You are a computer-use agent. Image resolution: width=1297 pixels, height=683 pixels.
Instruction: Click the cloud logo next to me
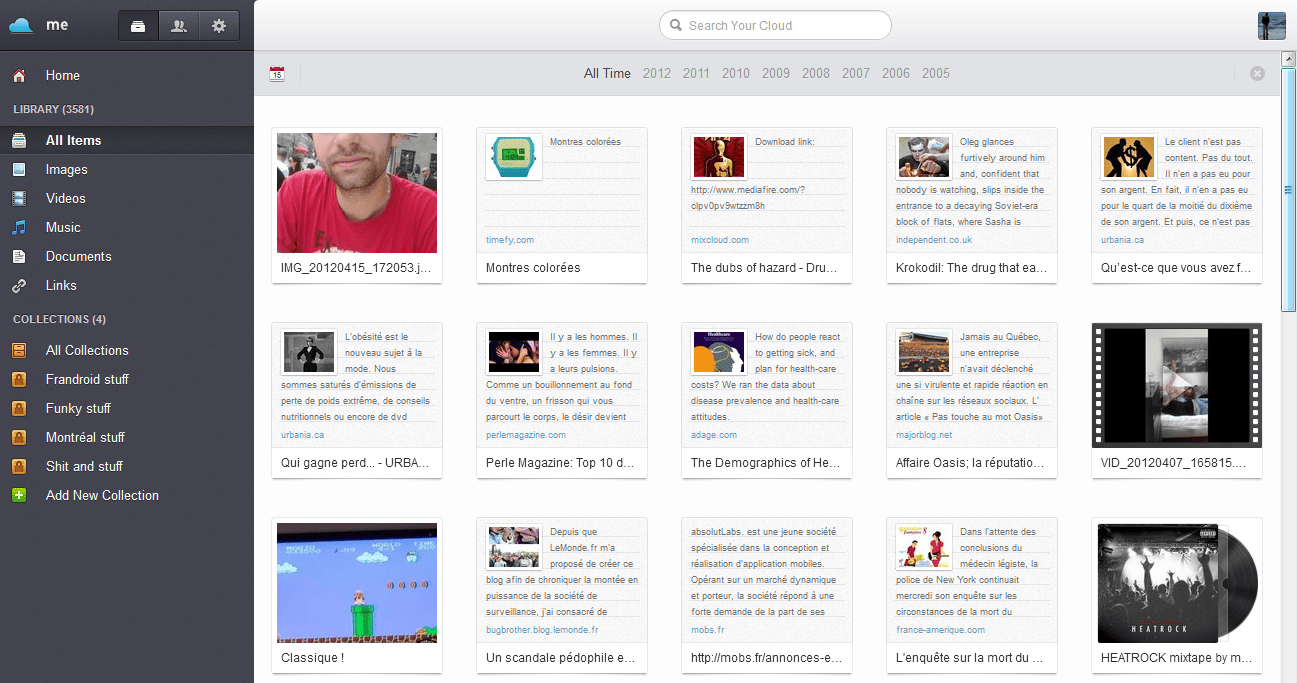tap(22, 26)
